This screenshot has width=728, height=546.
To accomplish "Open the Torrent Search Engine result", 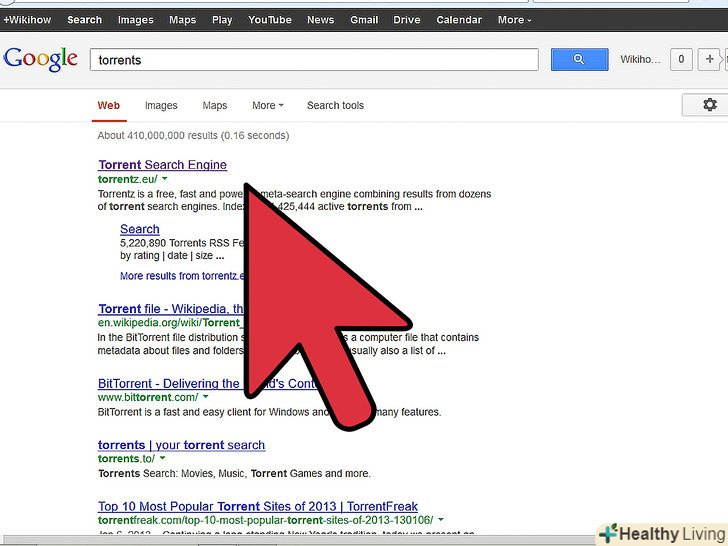I will 162,165.
